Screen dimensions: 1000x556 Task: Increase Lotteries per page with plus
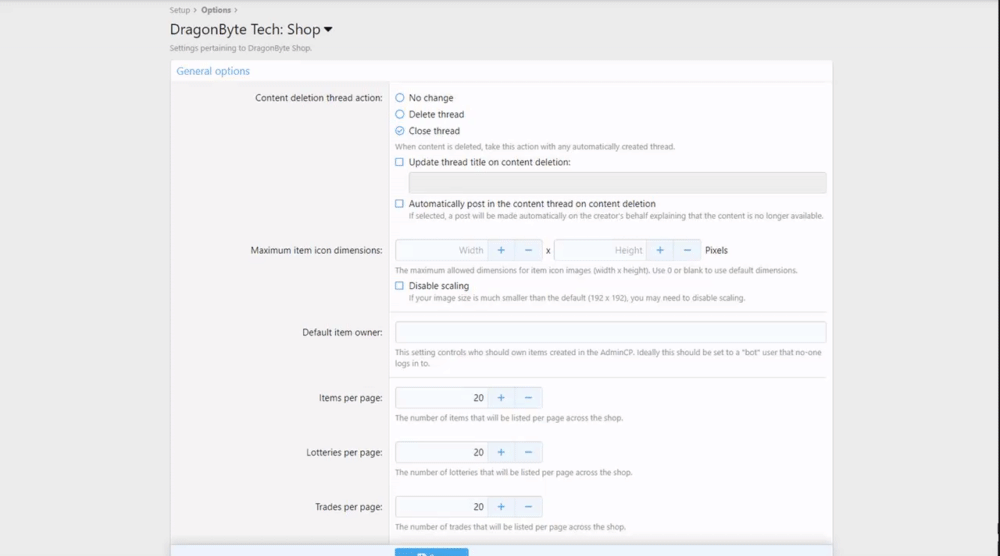coord(501,453)
